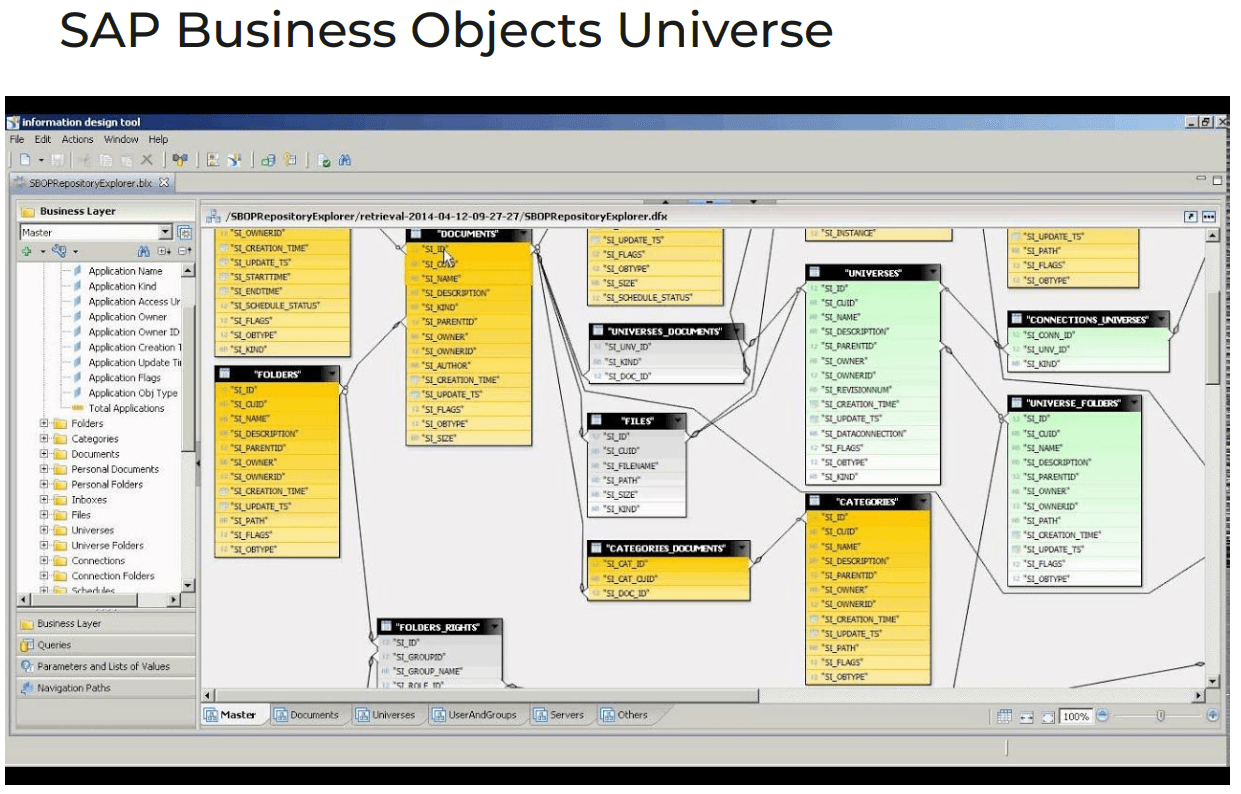Click the Check integrity toolbar icon
The width and height of the screenshot is (1241, 794).
[324, 160]
